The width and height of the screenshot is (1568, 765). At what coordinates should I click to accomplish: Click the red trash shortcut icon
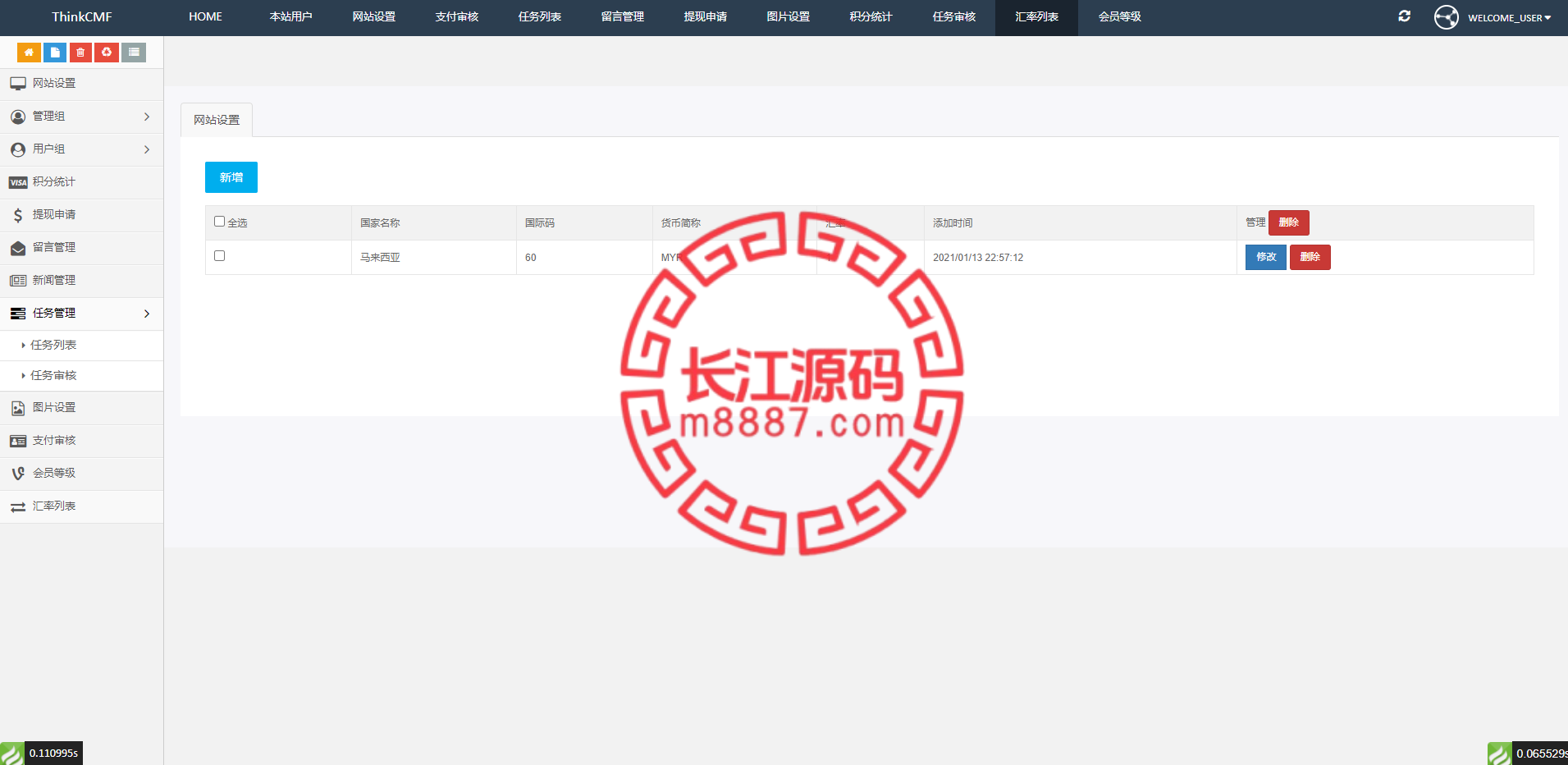click(80, 53)
